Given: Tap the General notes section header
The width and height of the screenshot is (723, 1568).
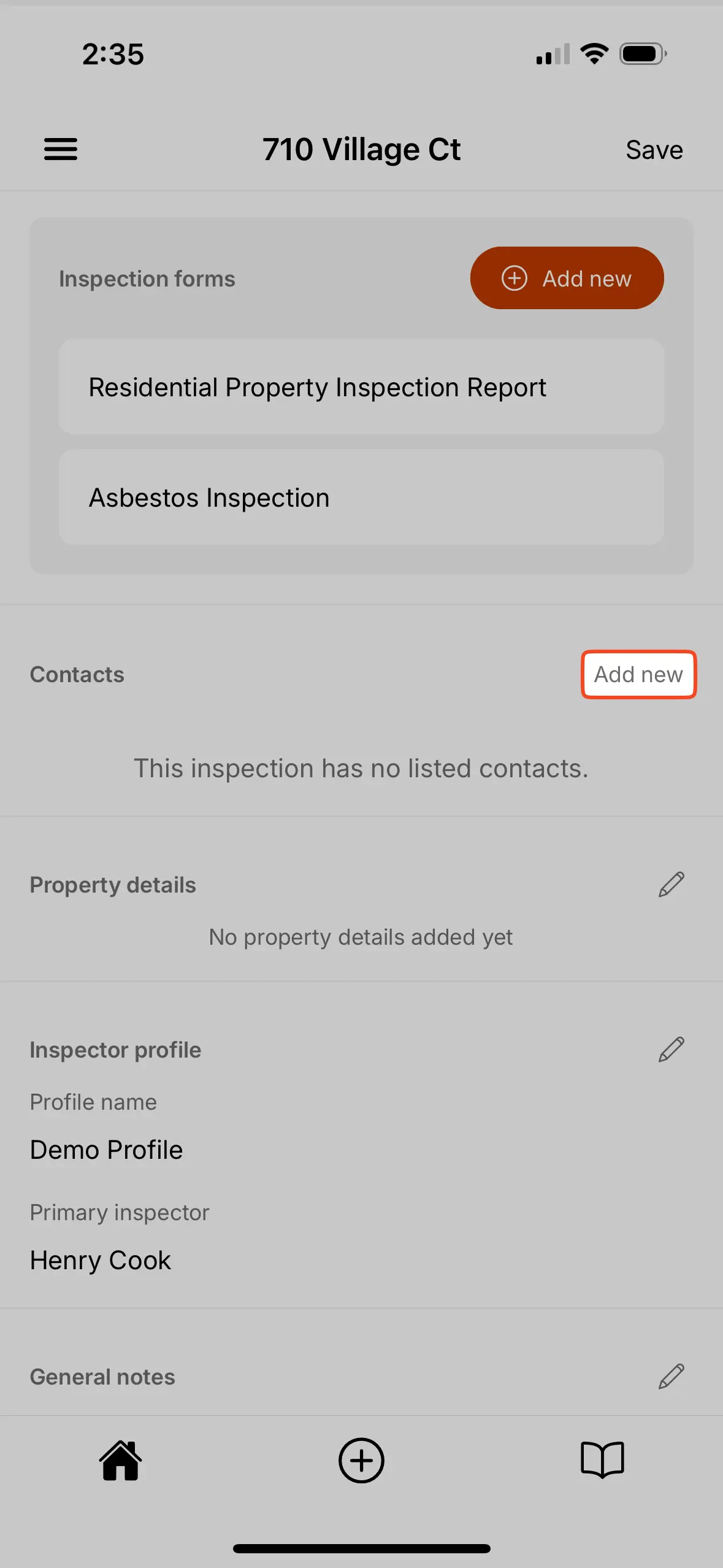Looking at the screenshot, I should (x=102, y=1377).
